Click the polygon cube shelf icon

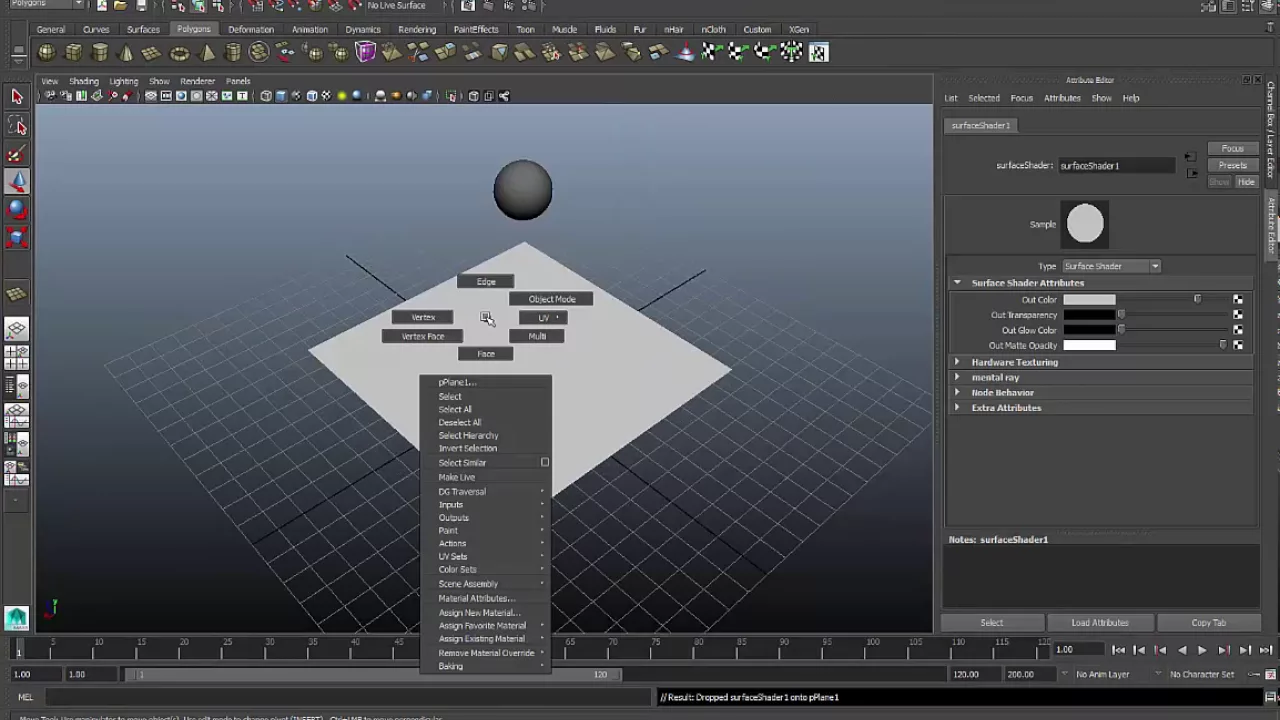tap(74, 53)
